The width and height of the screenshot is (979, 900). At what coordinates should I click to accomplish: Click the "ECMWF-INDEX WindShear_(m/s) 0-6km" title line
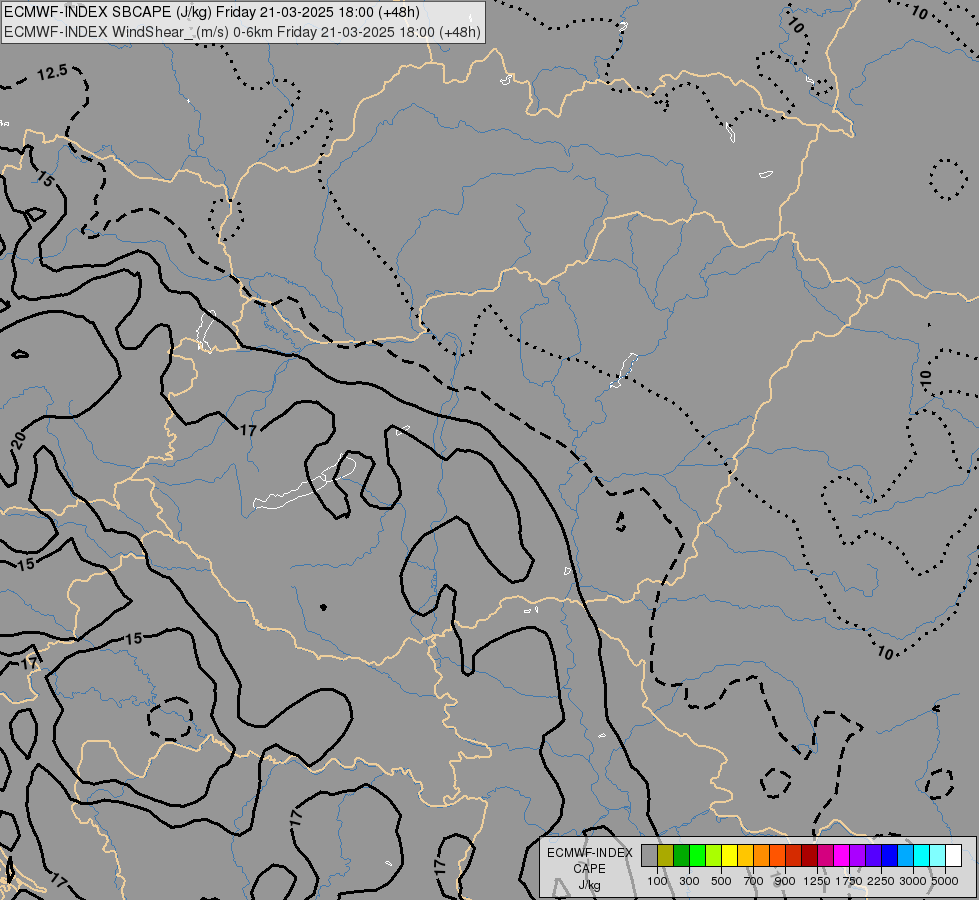point(242,32)
